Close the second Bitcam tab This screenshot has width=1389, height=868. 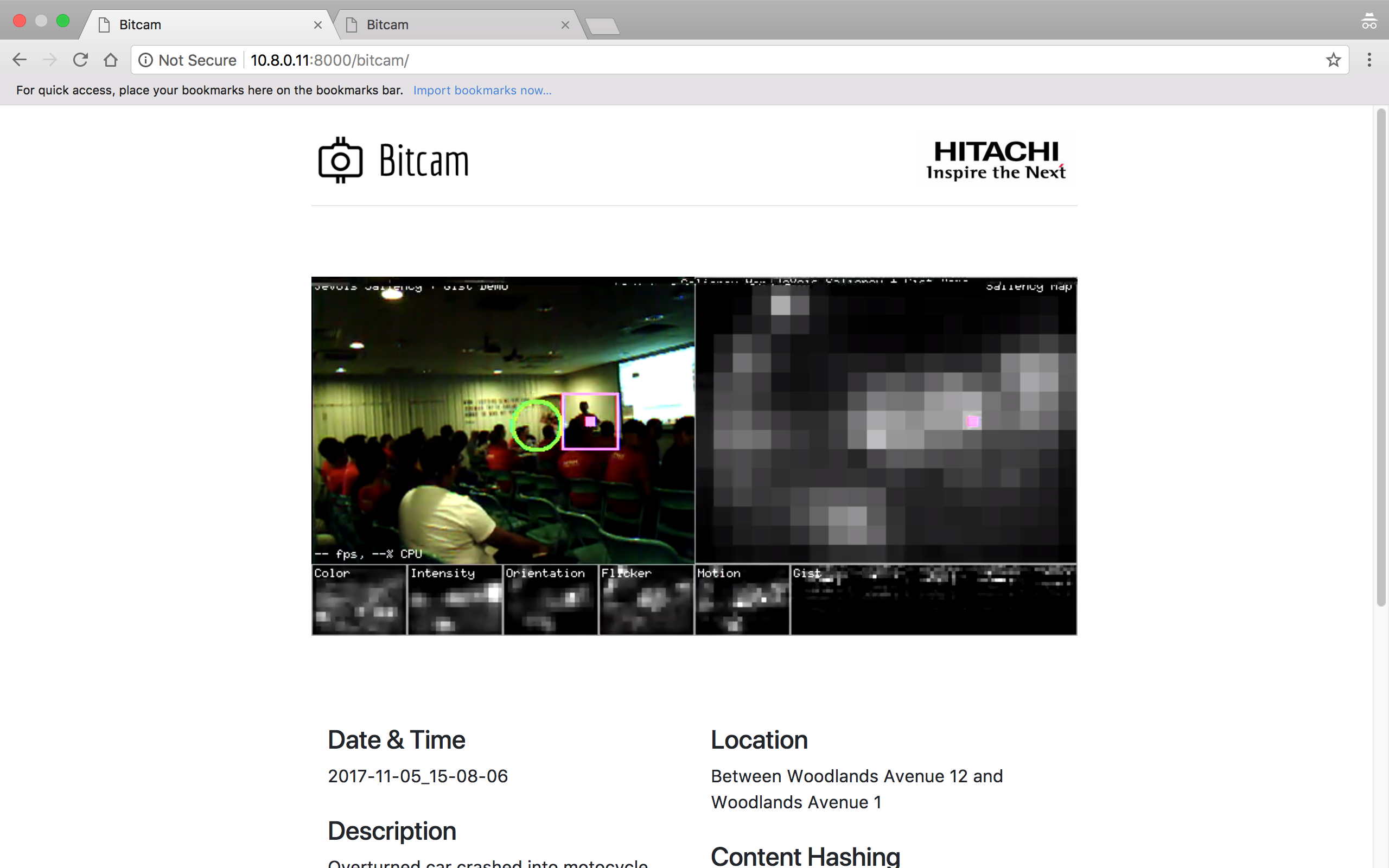(x=565, y=25)
